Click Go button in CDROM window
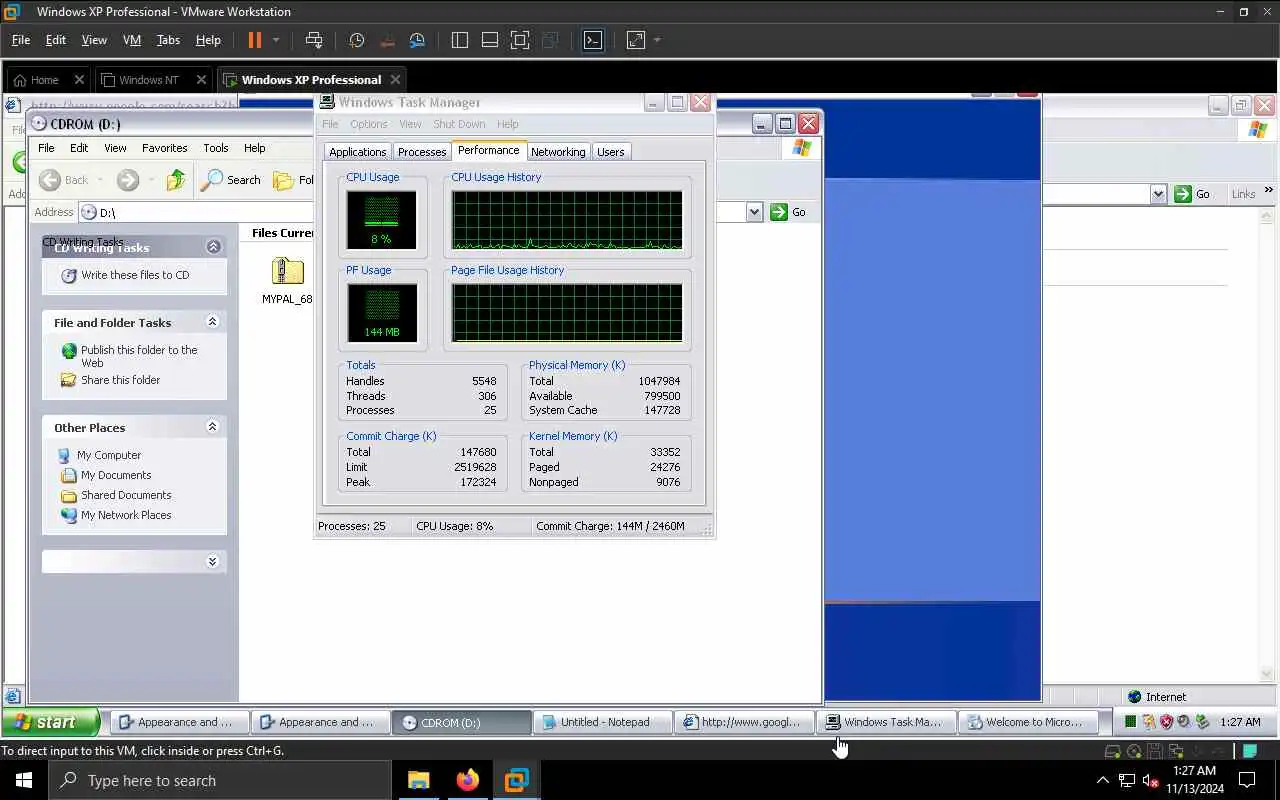The image size is (1280, 800). click(789, 212)
